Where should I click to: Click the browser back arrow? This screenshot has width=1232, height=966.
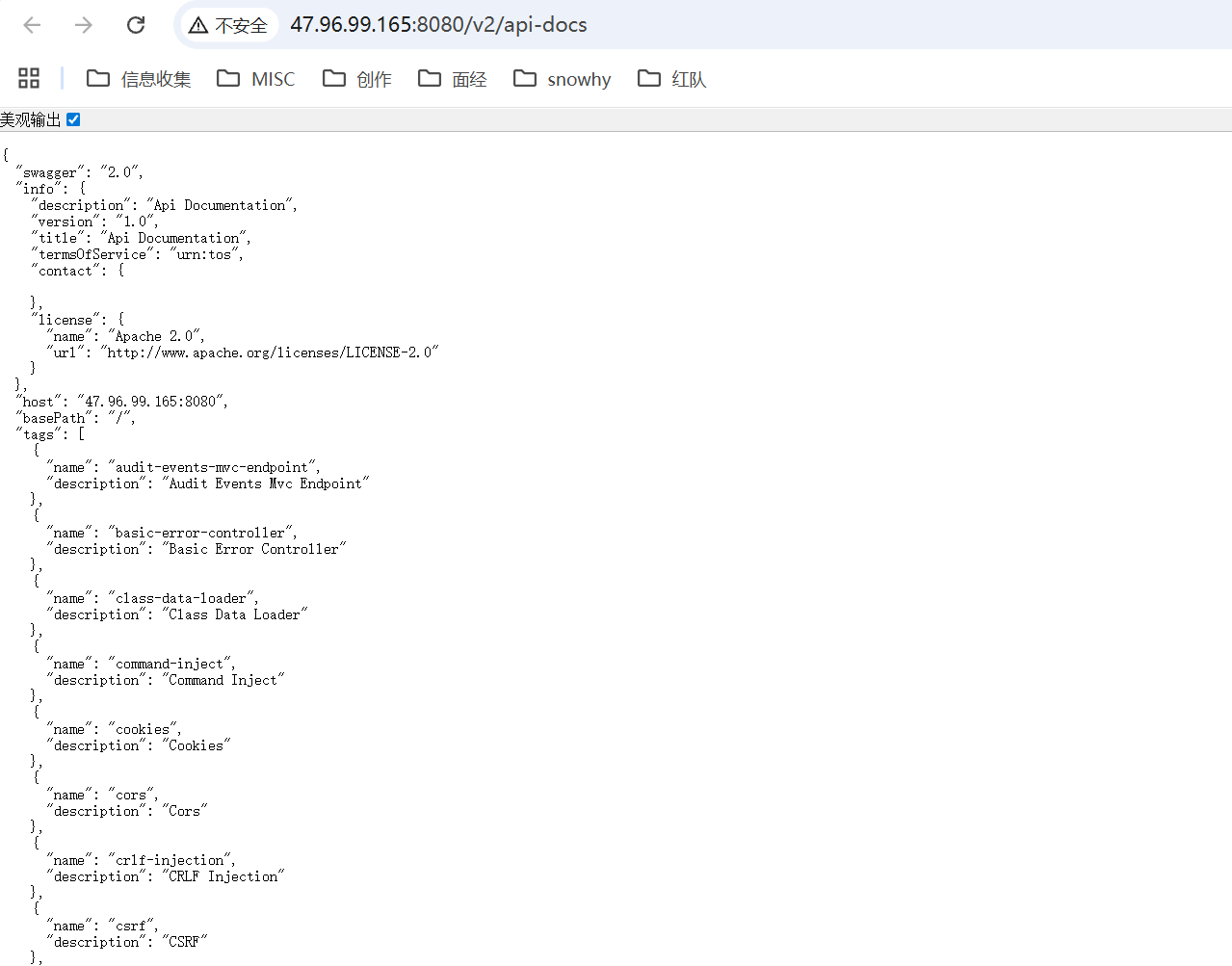(32, 25)
